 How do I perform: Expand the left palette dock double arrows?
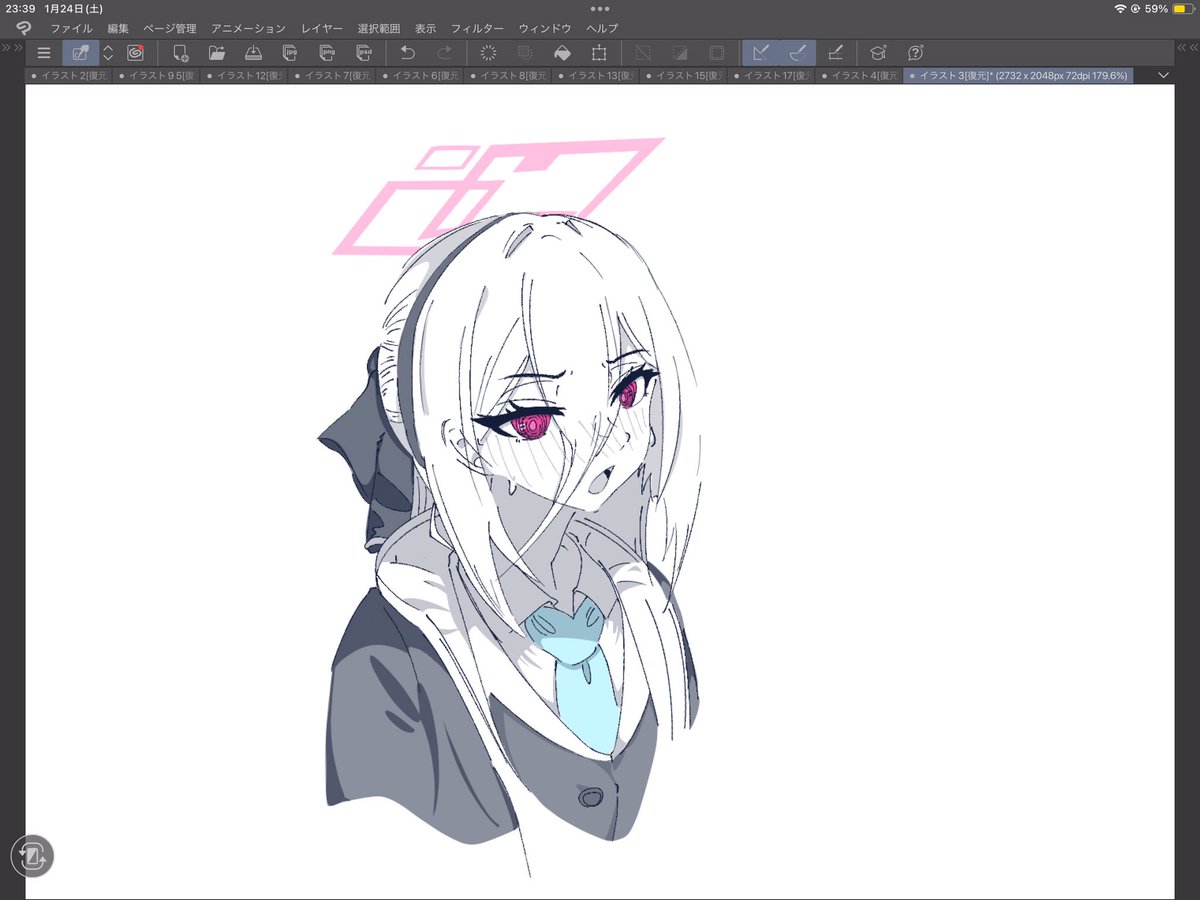[x=12, y=49]
